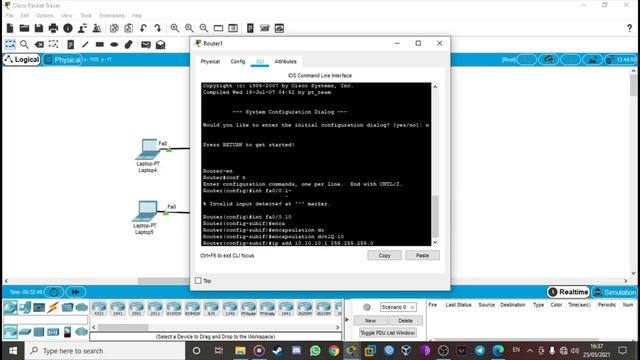
Task: Select the Draw Line tool
Action: click(85, 44)
